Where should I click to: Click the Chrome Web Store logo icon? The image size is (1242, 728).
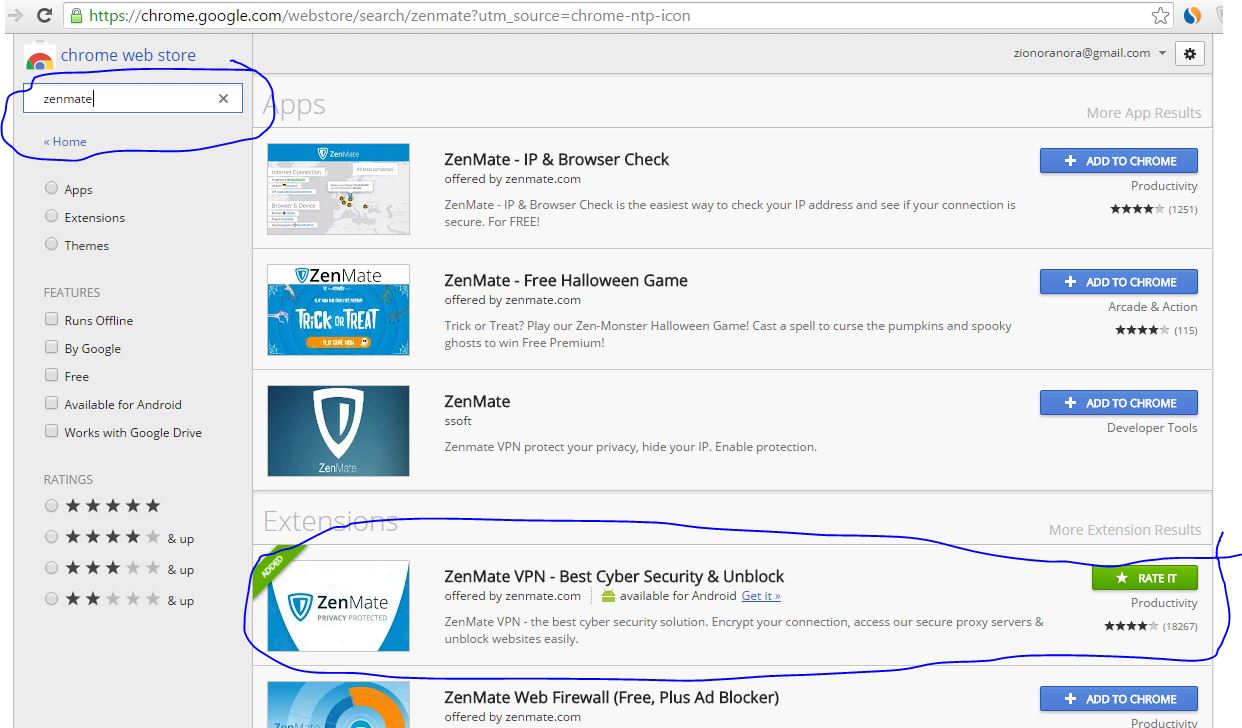[39, 59]
